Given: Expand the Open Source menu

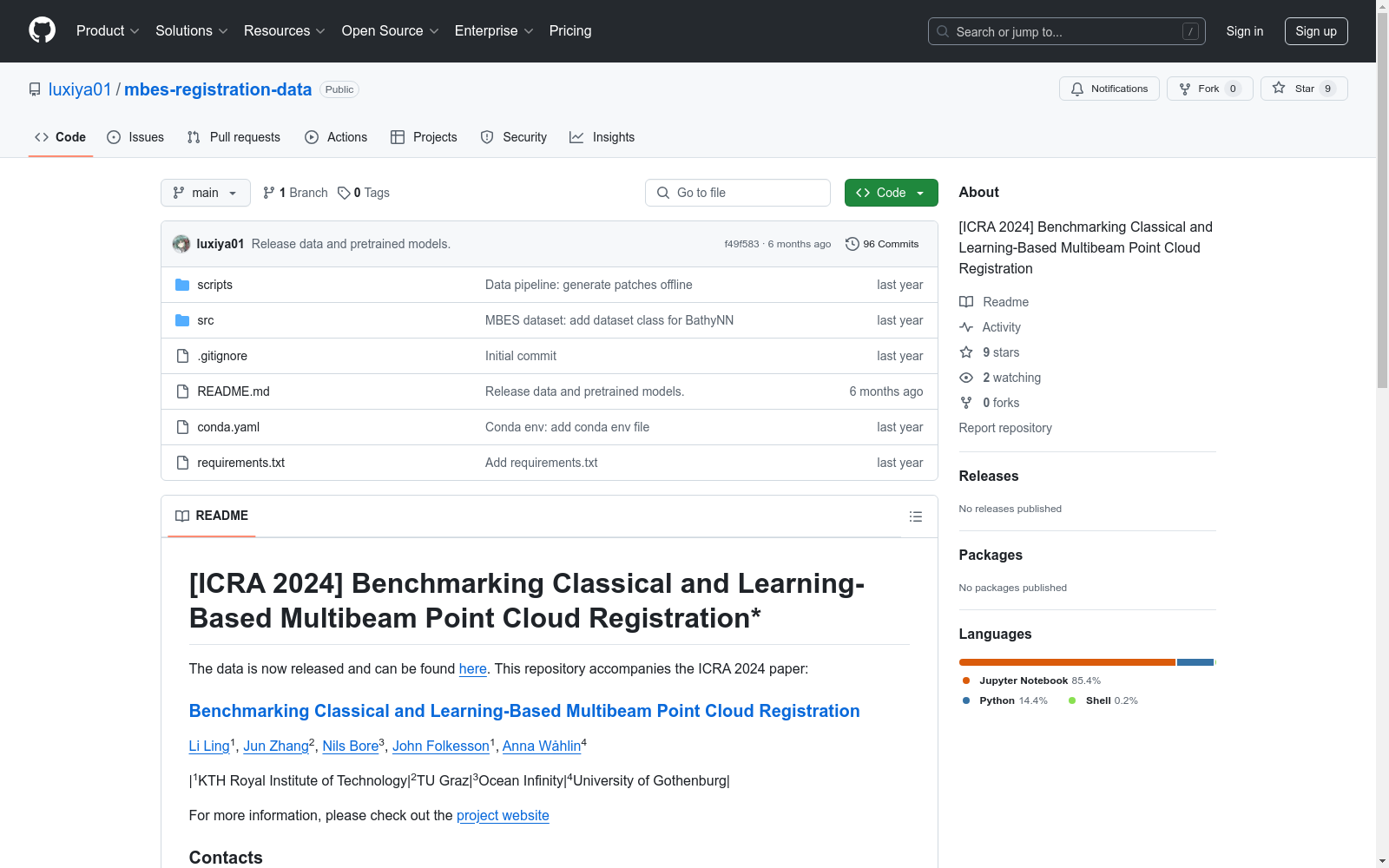Looking at the screenshot, I should (391, 30).
